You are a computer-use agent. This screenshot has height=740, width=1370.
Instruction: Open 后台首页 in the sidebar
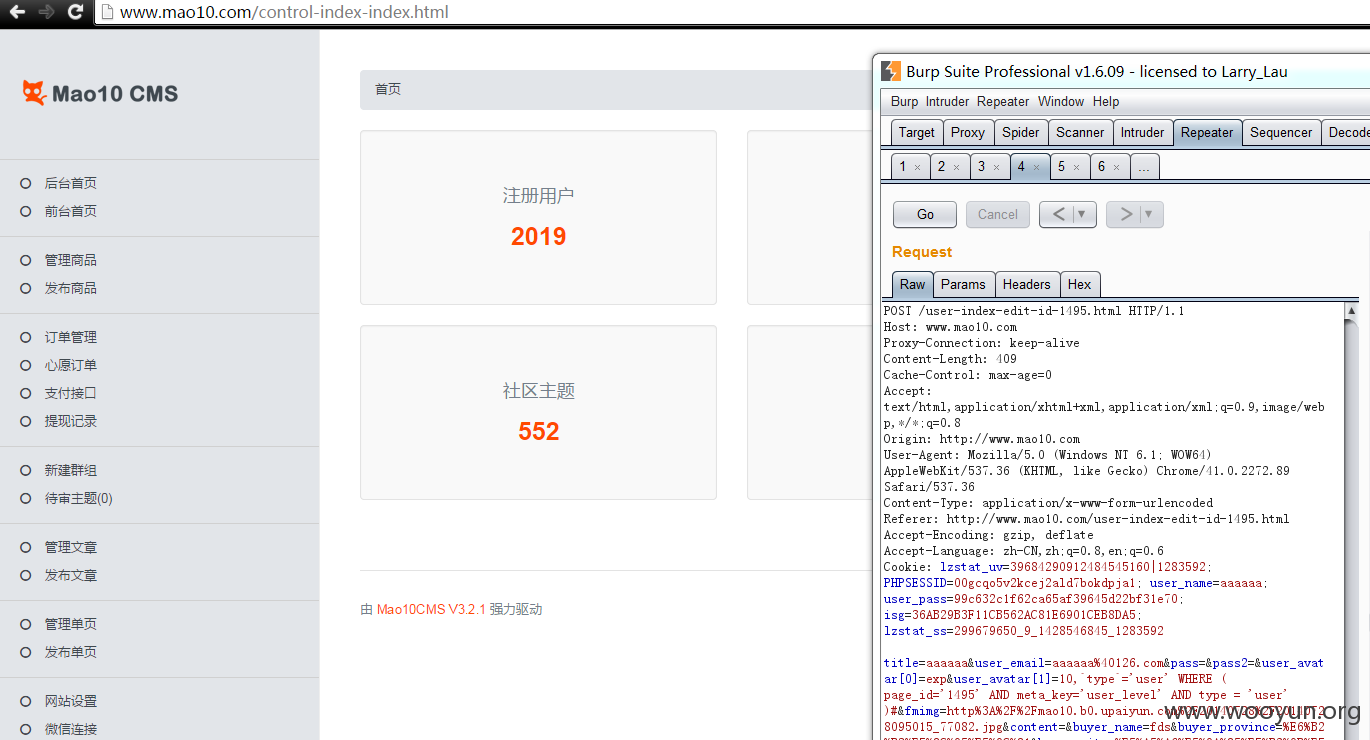pos(70,183)
